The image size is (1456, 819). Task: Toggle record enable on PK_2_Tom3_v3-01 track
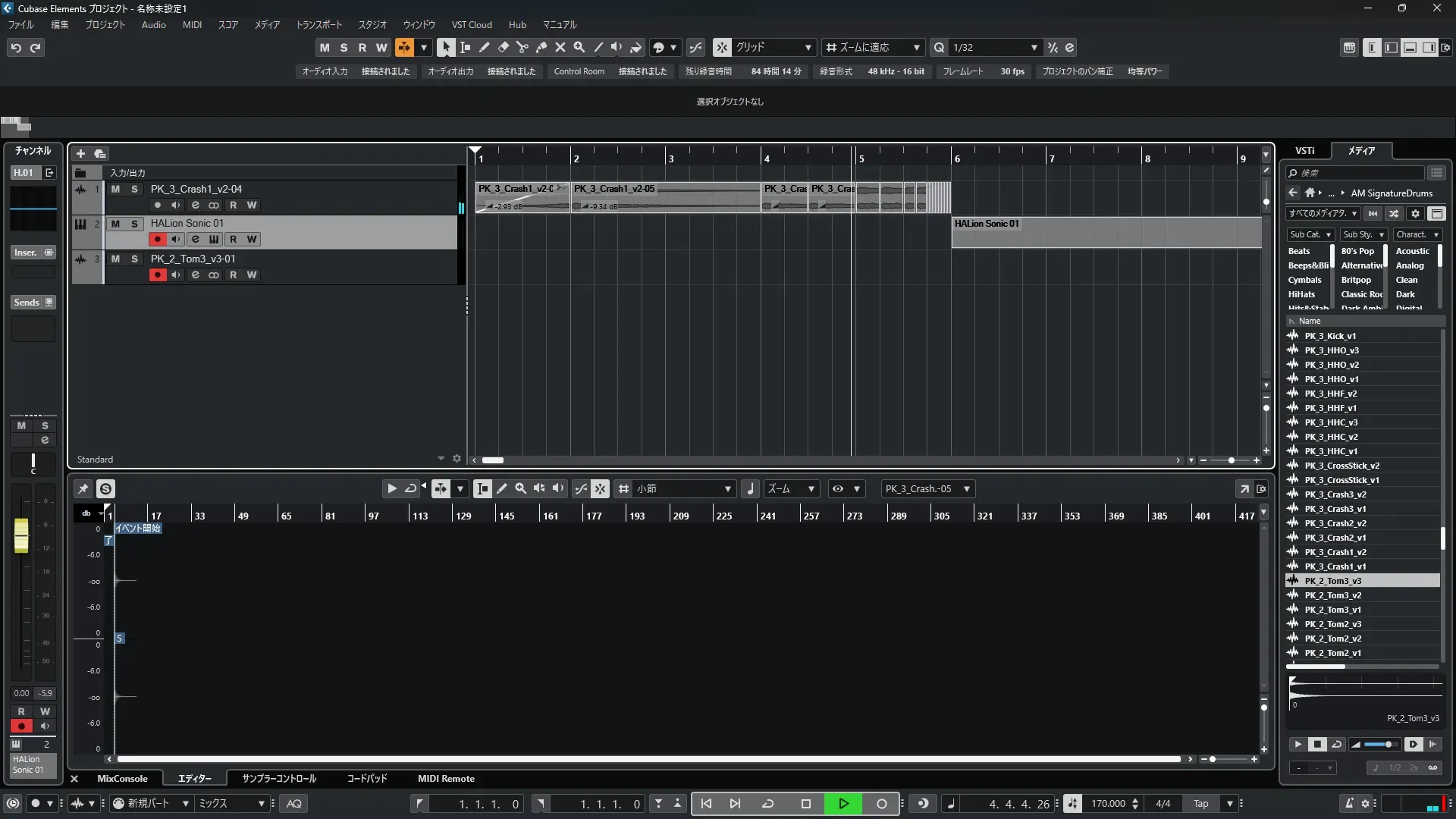pos(157,275)
